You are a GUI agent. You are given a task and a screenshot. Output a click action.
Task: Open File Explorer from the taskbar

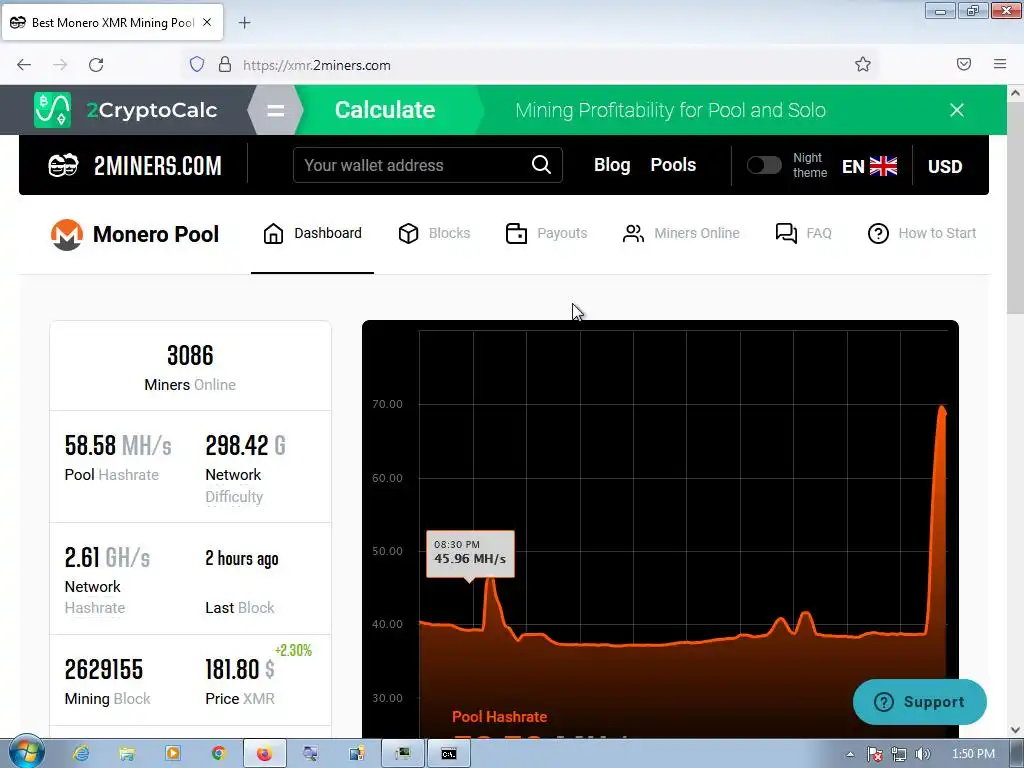point(127,754)
